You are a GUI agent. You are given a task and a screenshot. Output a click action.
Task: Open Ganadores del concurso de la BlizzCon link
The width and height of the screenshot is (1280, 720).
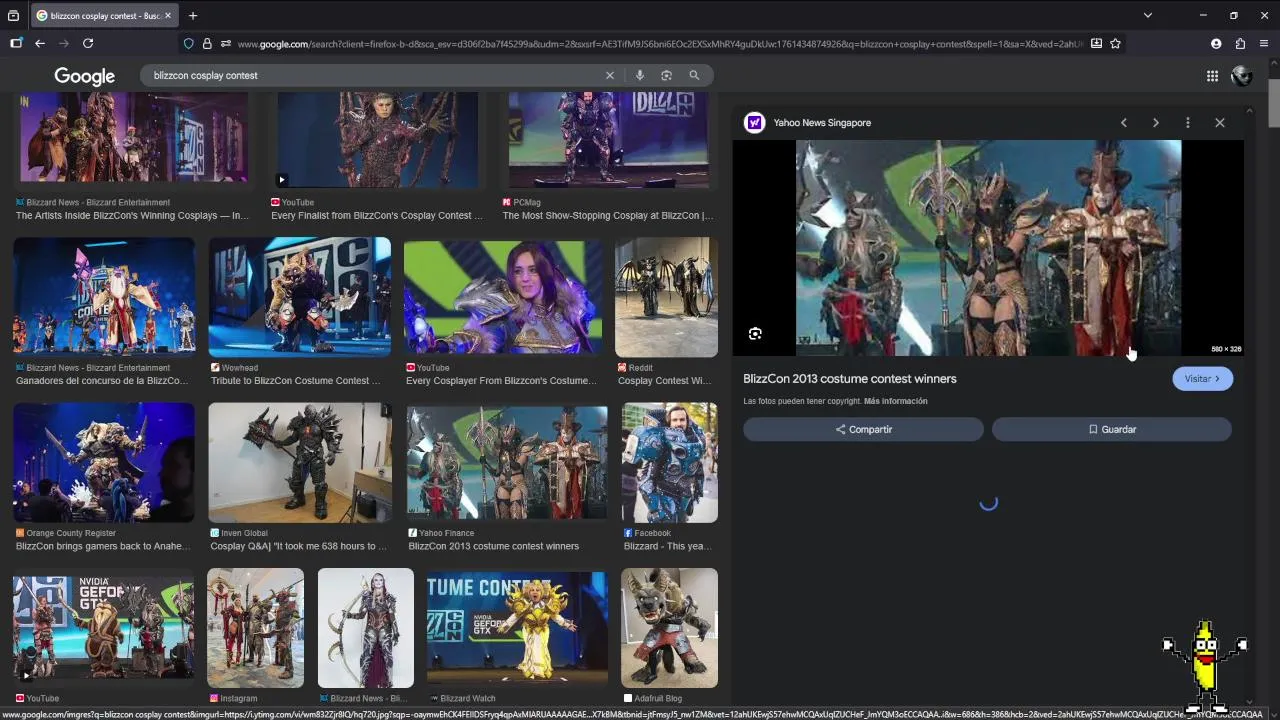pos(102,381)
